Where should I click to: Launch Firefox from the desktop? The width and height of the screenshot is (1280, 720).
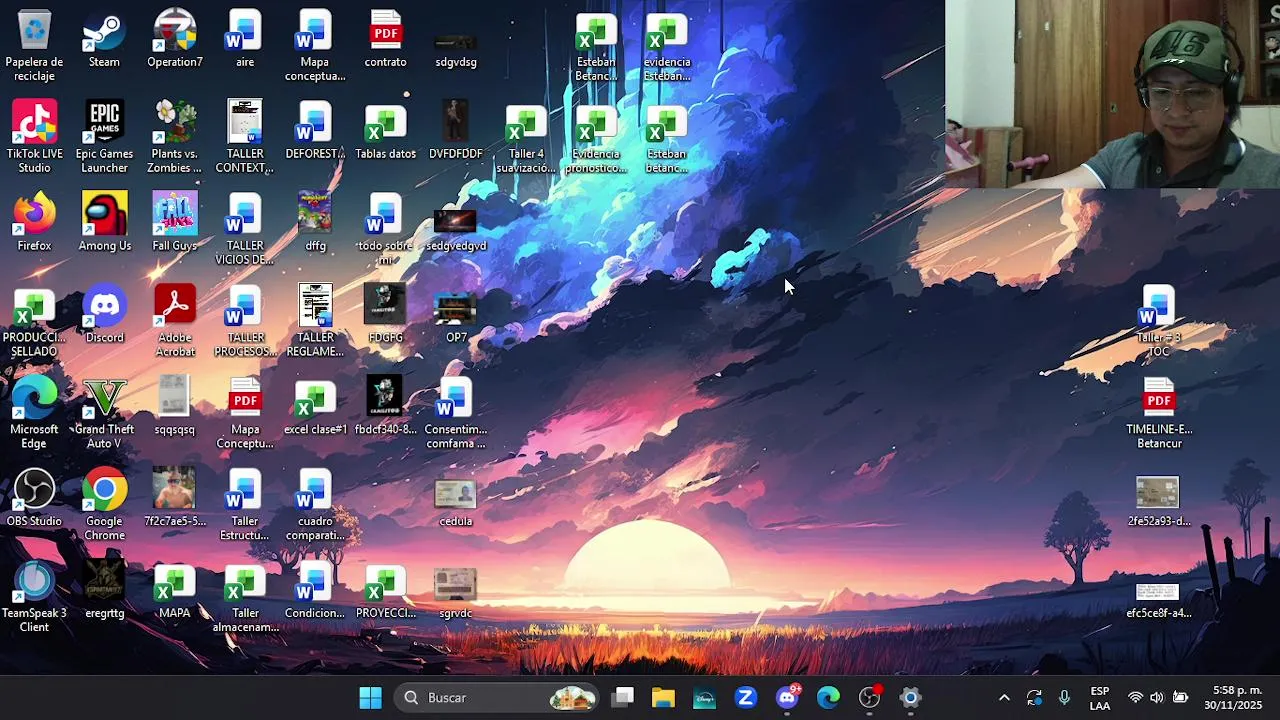[34, 222]
